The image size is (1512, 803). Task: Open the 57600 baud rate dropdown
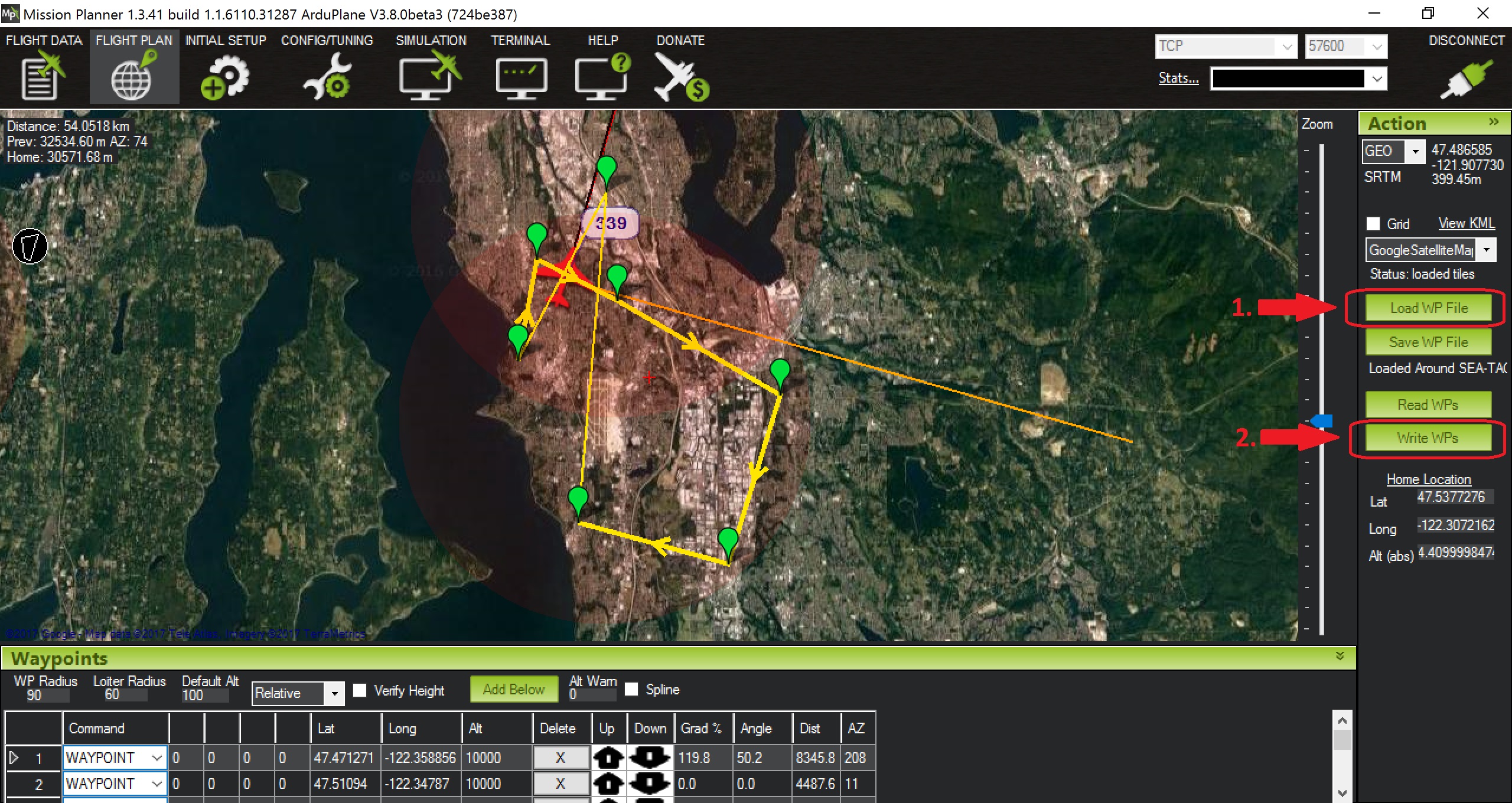[1377, 47]
